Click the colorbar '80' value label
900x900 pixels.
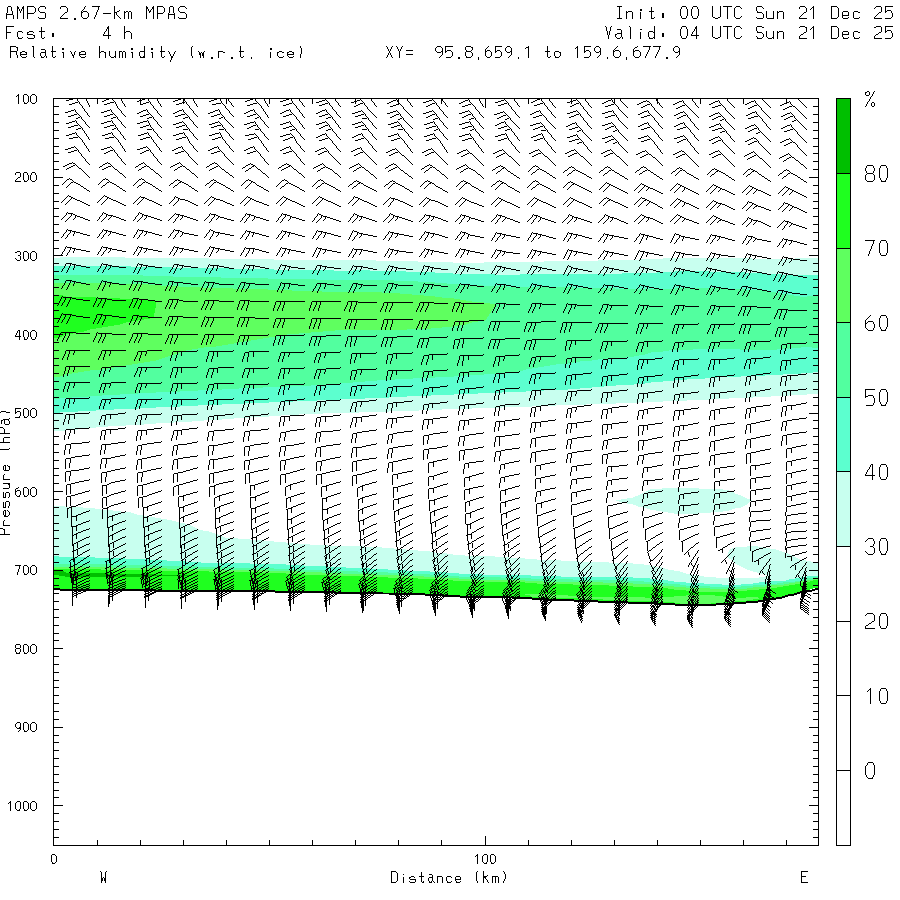click(876, 174)
